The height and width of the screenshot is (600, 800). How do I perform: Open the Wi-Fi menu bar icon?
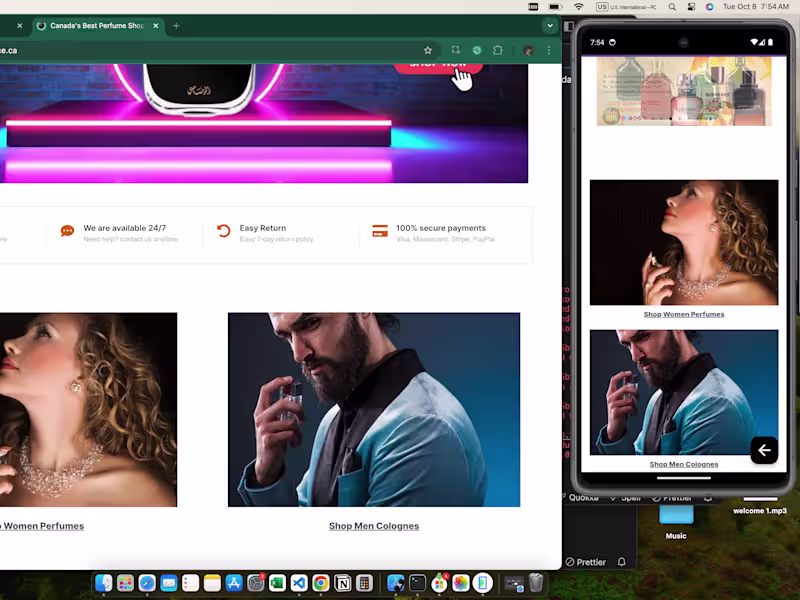click(579, 7)
